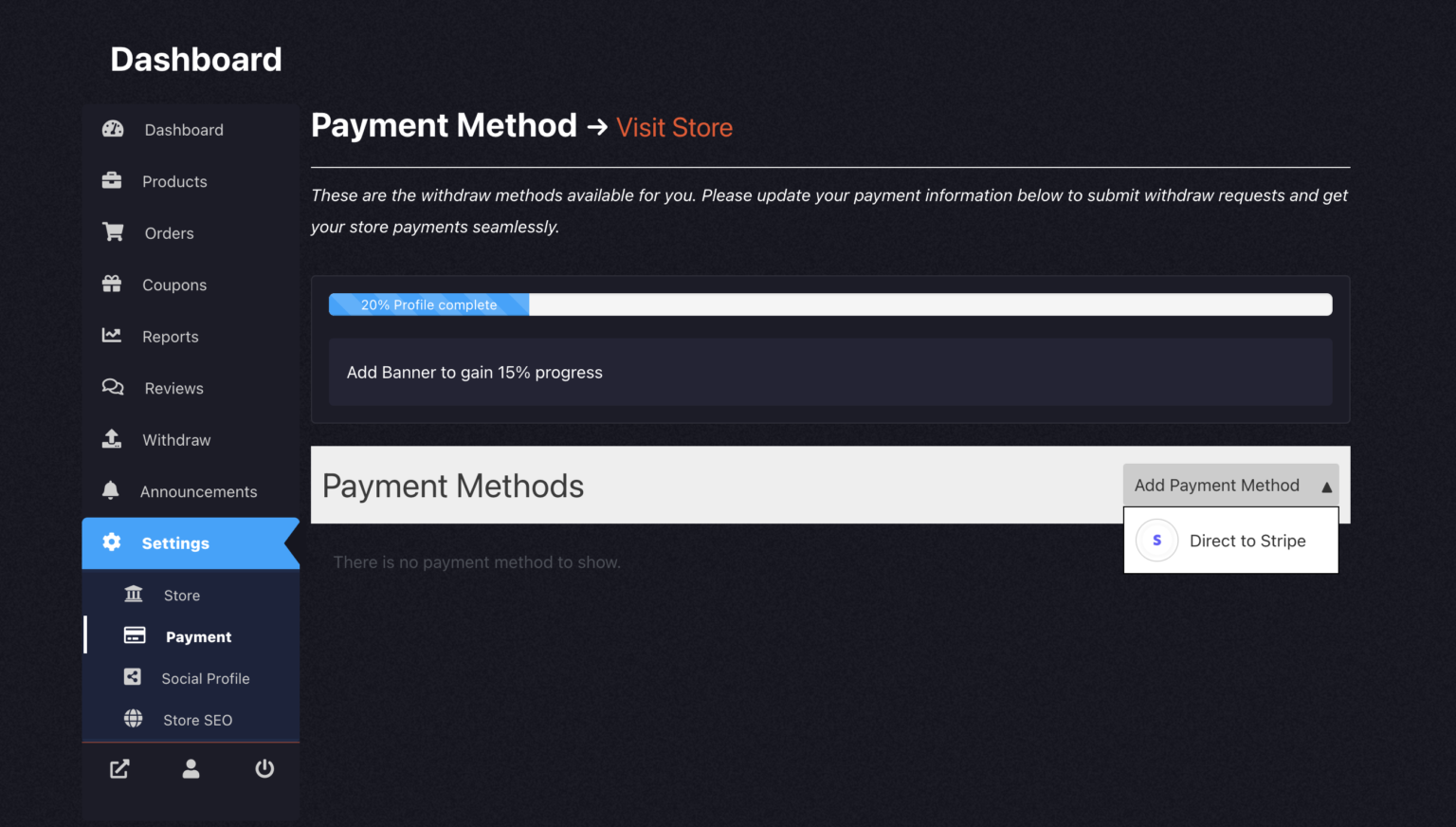The height and width of the screenshot is (827, 1456).
Task: Click the Products briefcase icon
Action: coord(112,180)
